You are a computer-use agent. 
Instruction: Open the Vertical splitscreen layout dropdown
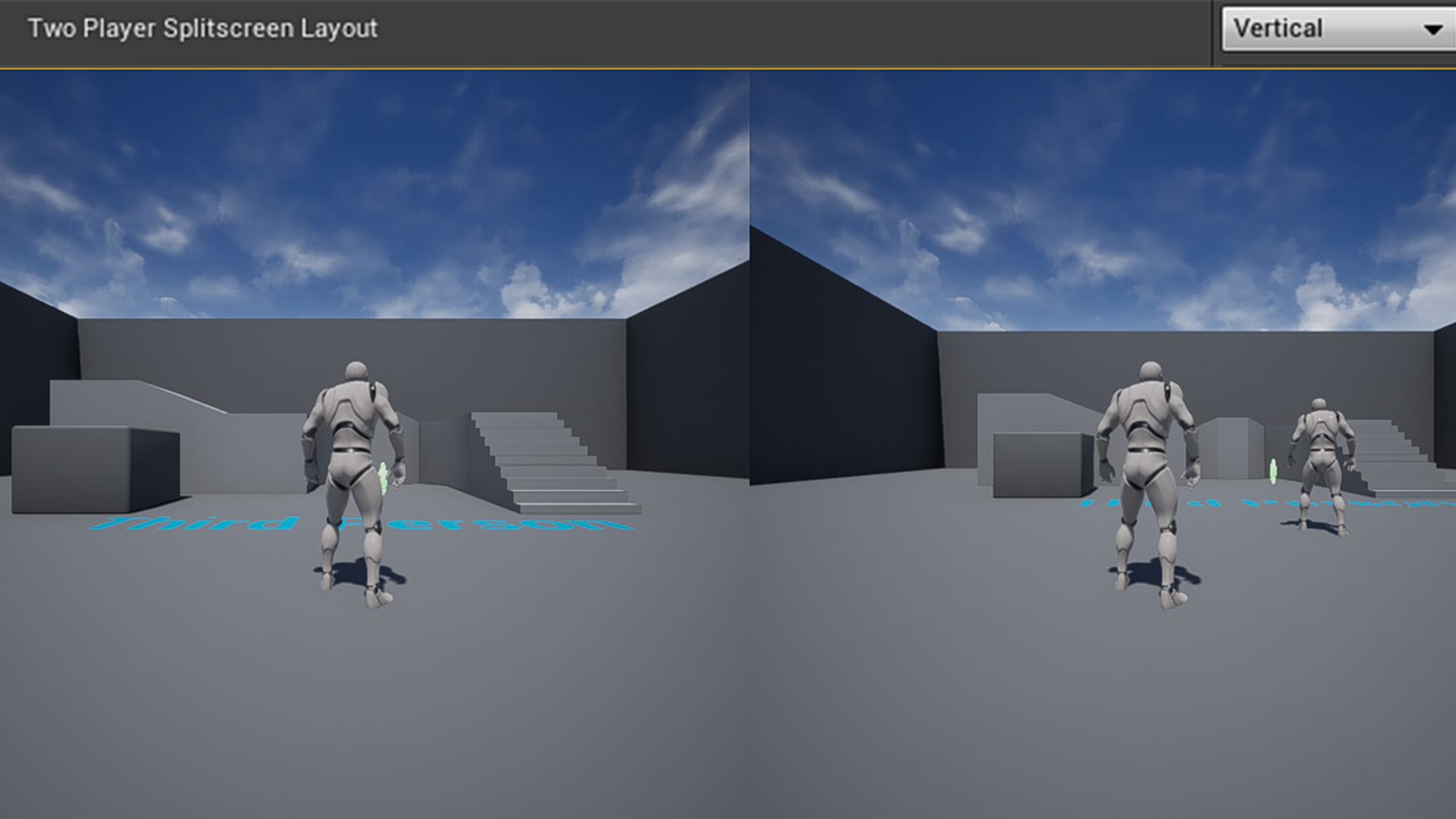[x=1335, y=29]
